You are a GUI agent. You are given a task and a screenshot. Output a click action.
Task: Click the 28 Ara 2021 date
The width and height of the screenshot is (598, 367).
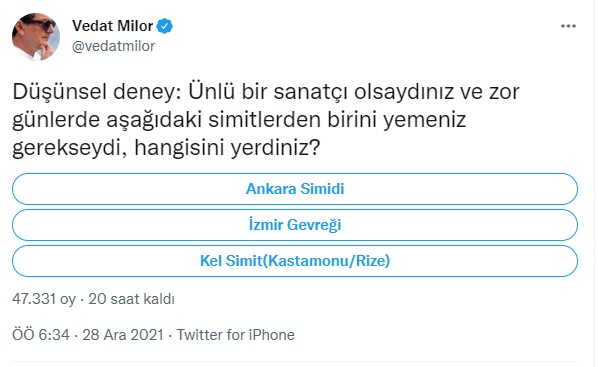coord(123,335)
